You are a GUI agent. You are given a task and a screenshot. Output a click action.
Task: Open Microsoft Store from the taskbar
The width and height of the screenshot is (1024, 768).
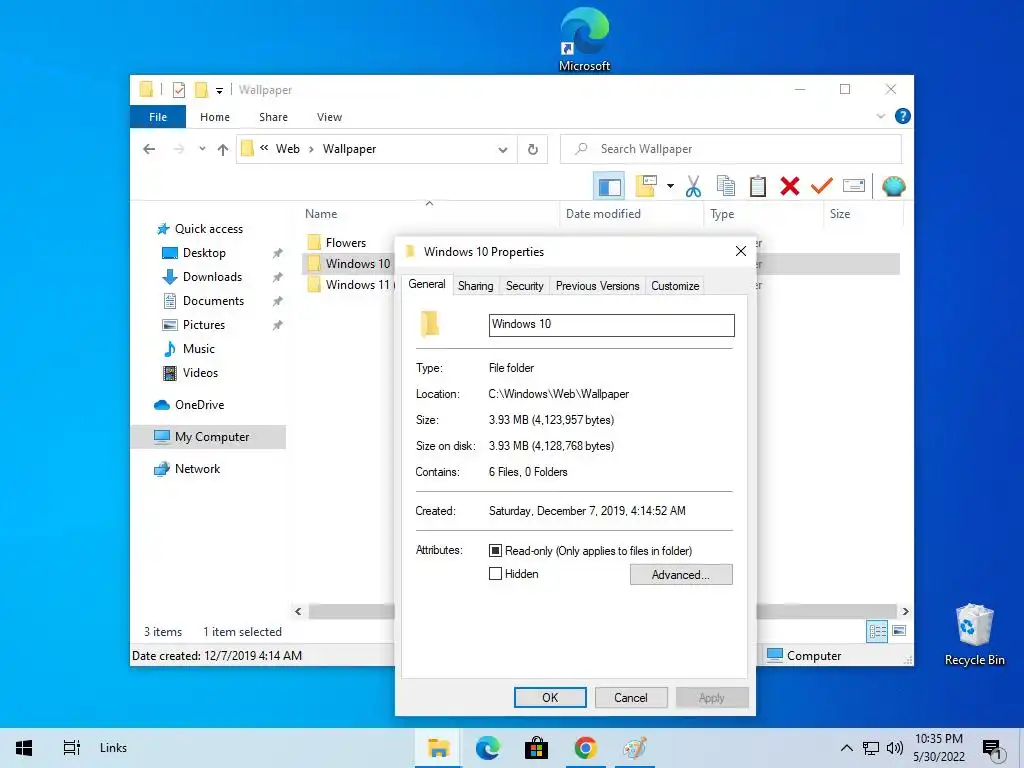(x=536, y=748)
